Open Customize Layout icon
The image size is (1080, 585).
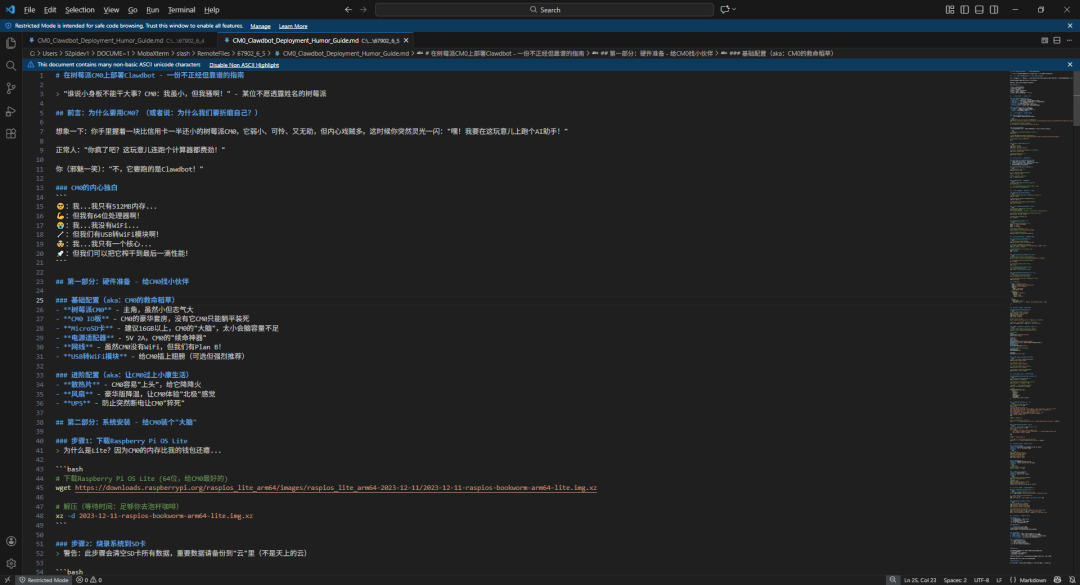coord(950,10)
